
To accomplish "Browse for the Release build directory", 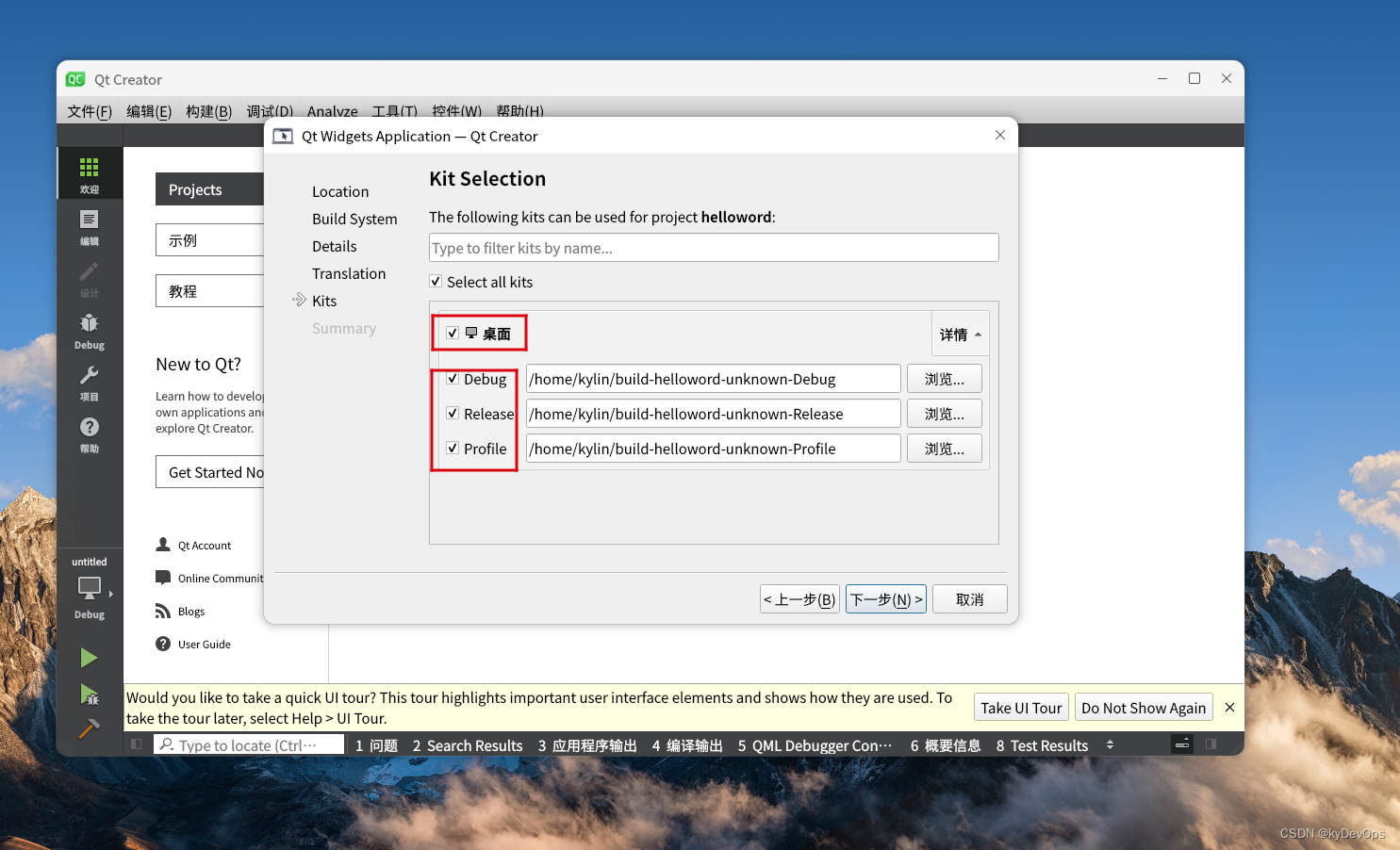I will 944,413.
